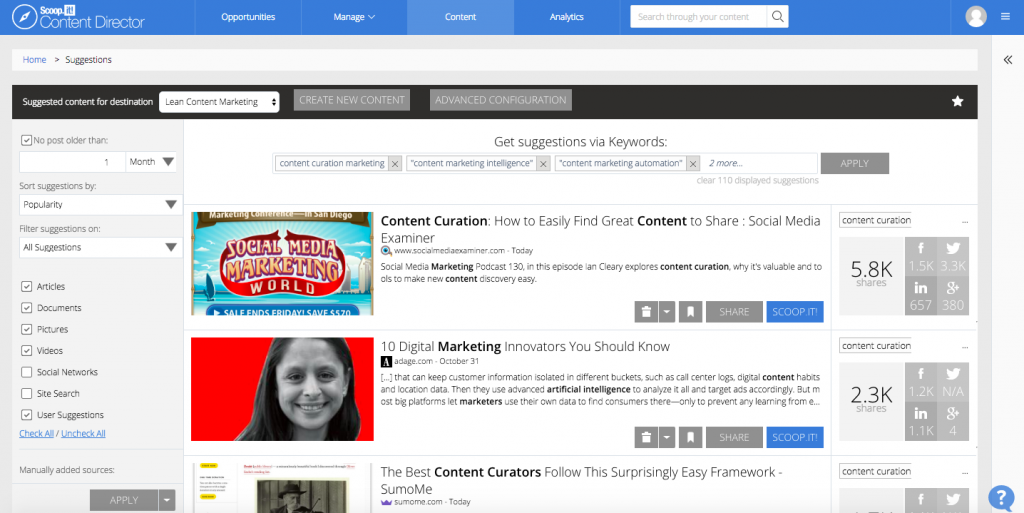Collapse the right sidebar with double chevron
Image resolution: width=1024 pixels, height=513 pixels.
click(1008, 60)
